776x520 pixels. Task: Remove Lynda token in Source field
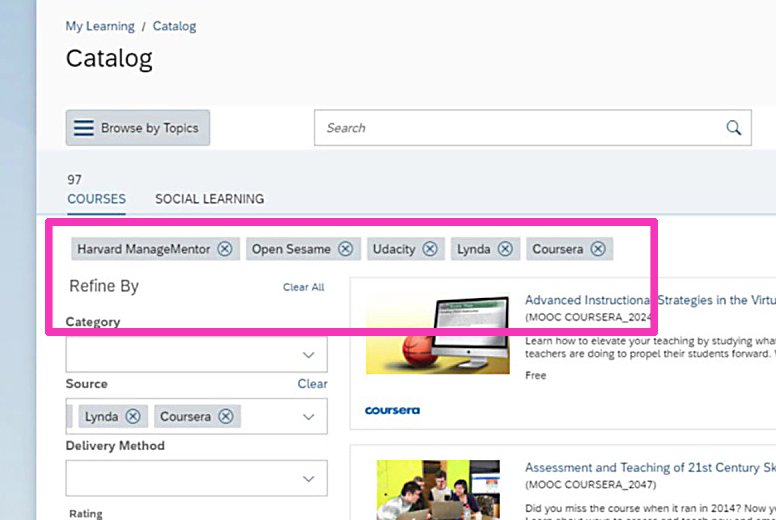click(133, 417)
